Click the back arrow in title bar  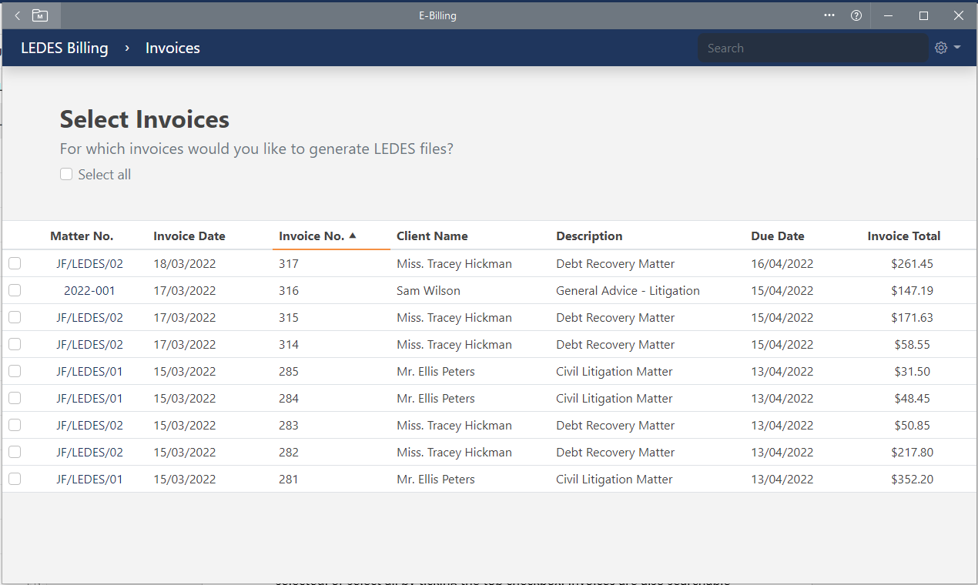click(17, 15)
